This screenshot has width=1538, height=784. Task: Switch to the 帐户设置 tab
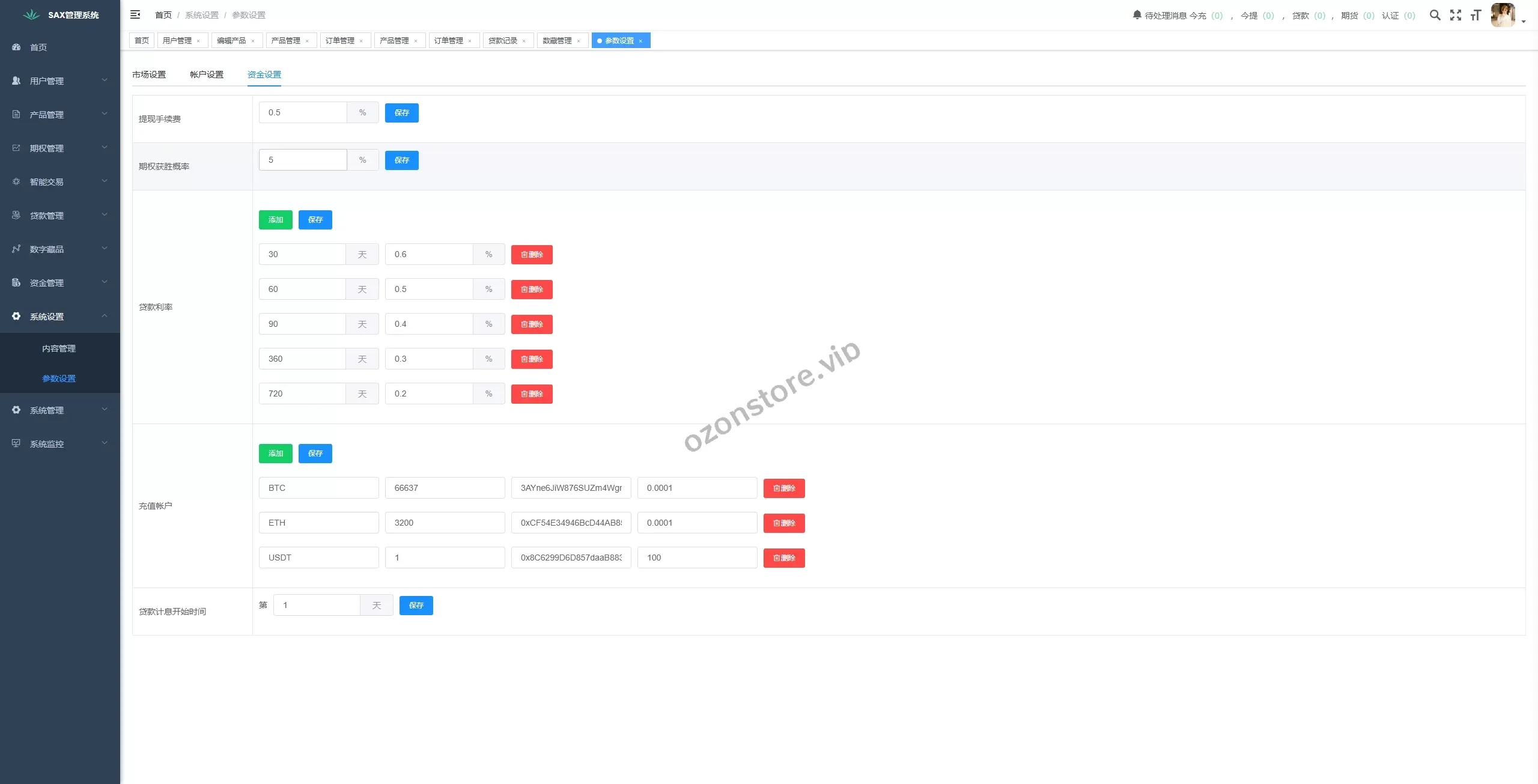pos(207,74)
